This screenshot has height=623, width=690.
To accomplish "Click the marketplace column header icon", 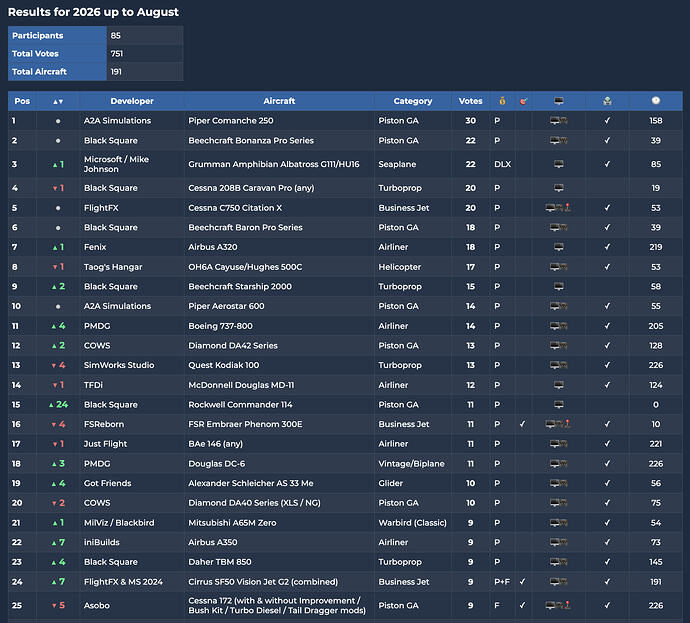I will click(607, 101).
